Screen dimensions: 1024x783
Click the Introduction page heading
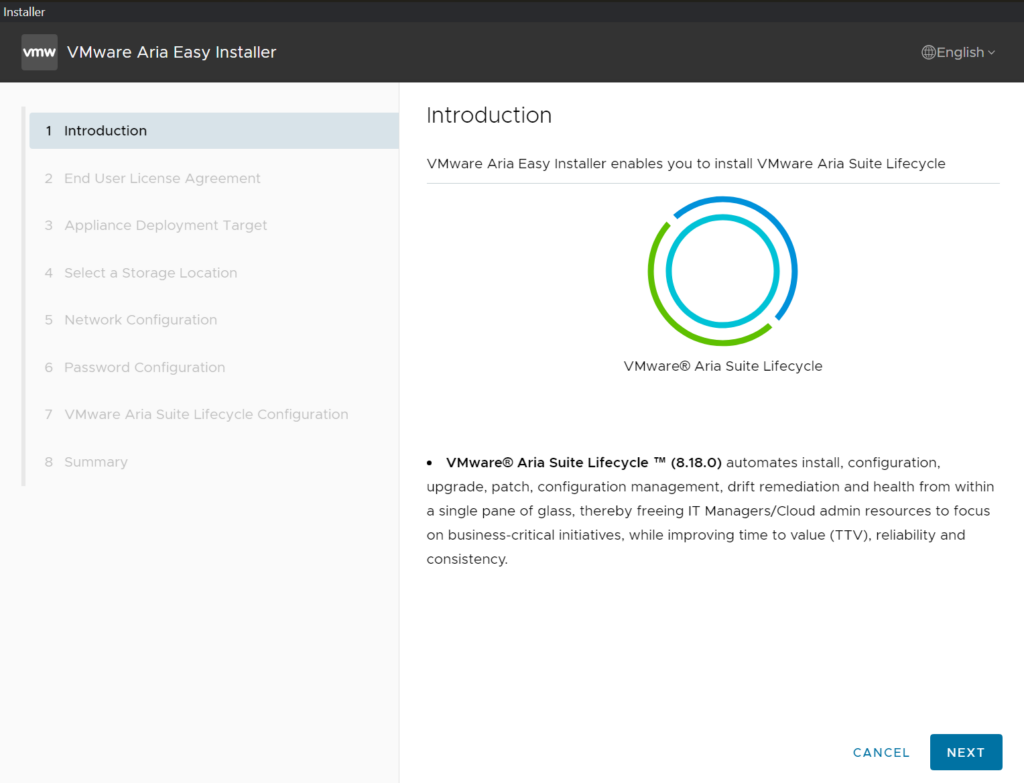pos(489,116)
